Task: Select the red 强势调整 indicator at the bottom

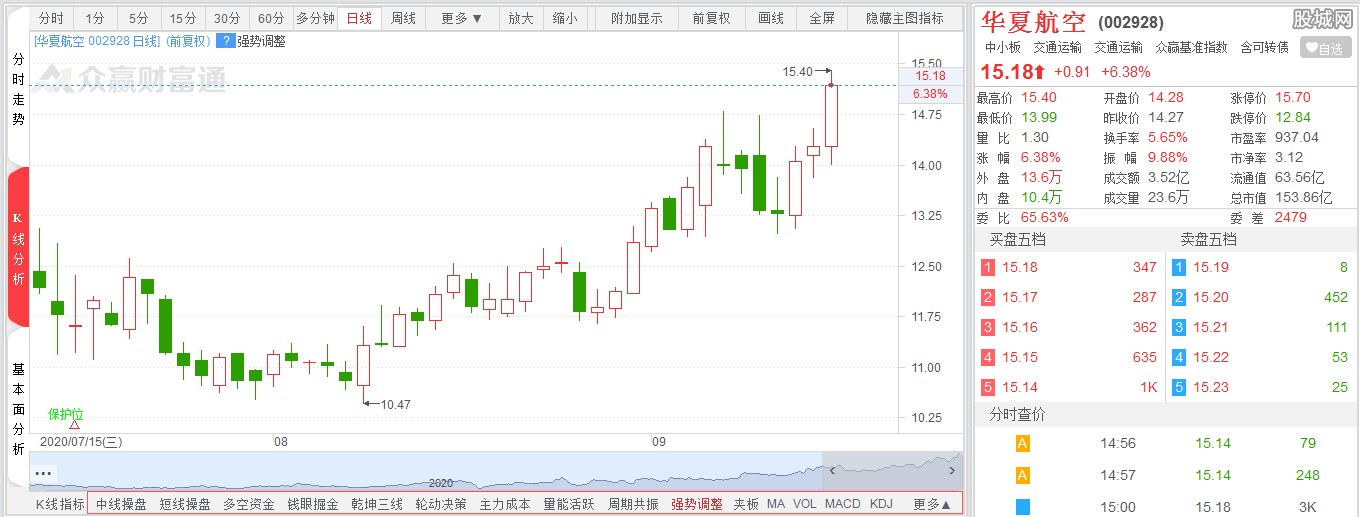Action: coord(697,504)
